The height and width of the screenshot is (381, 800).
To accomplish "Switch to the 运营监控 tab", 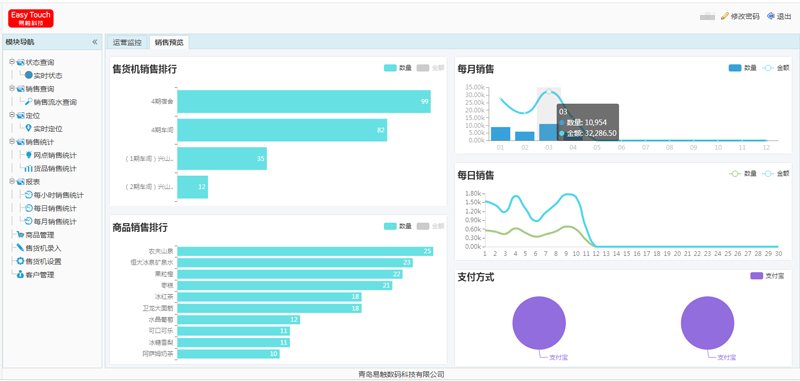I will [127, 42].
